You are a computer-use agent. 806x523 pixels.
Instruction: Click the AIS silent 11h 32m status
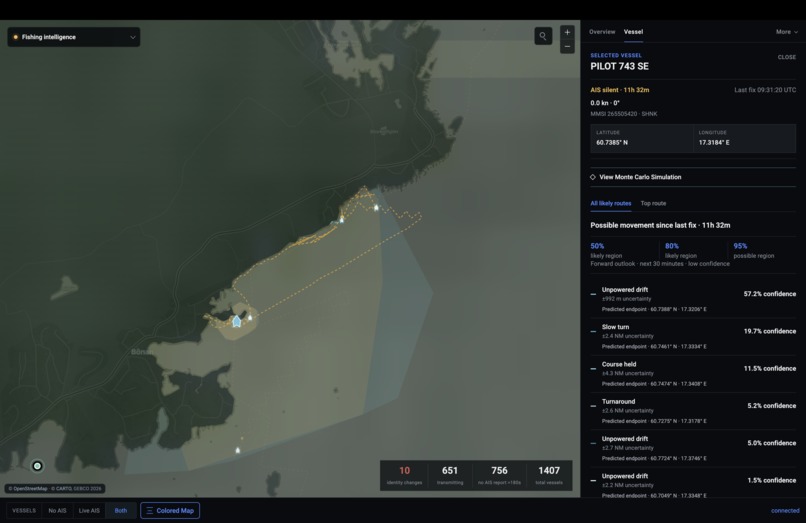619,90
